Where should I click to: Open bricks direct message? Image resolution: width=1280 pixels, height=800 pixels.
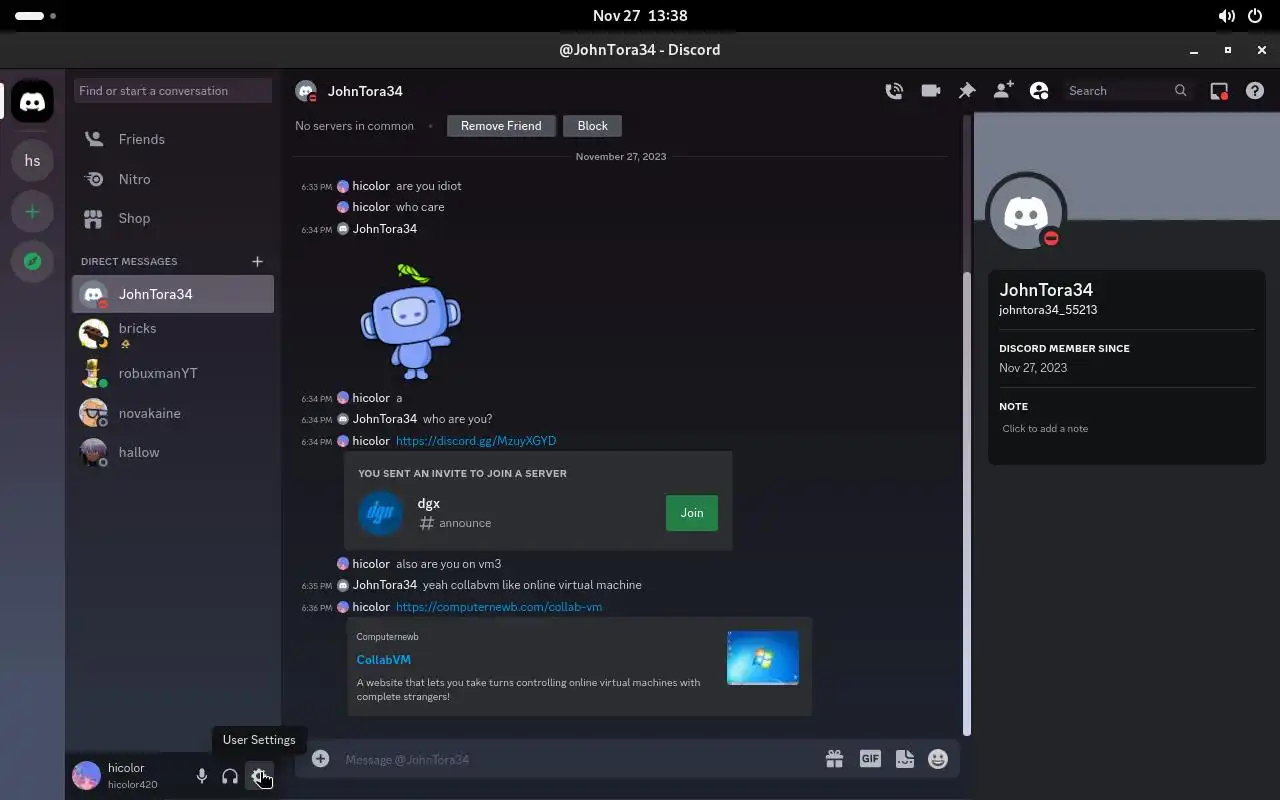pyautogui.click(x=173, y=334)
